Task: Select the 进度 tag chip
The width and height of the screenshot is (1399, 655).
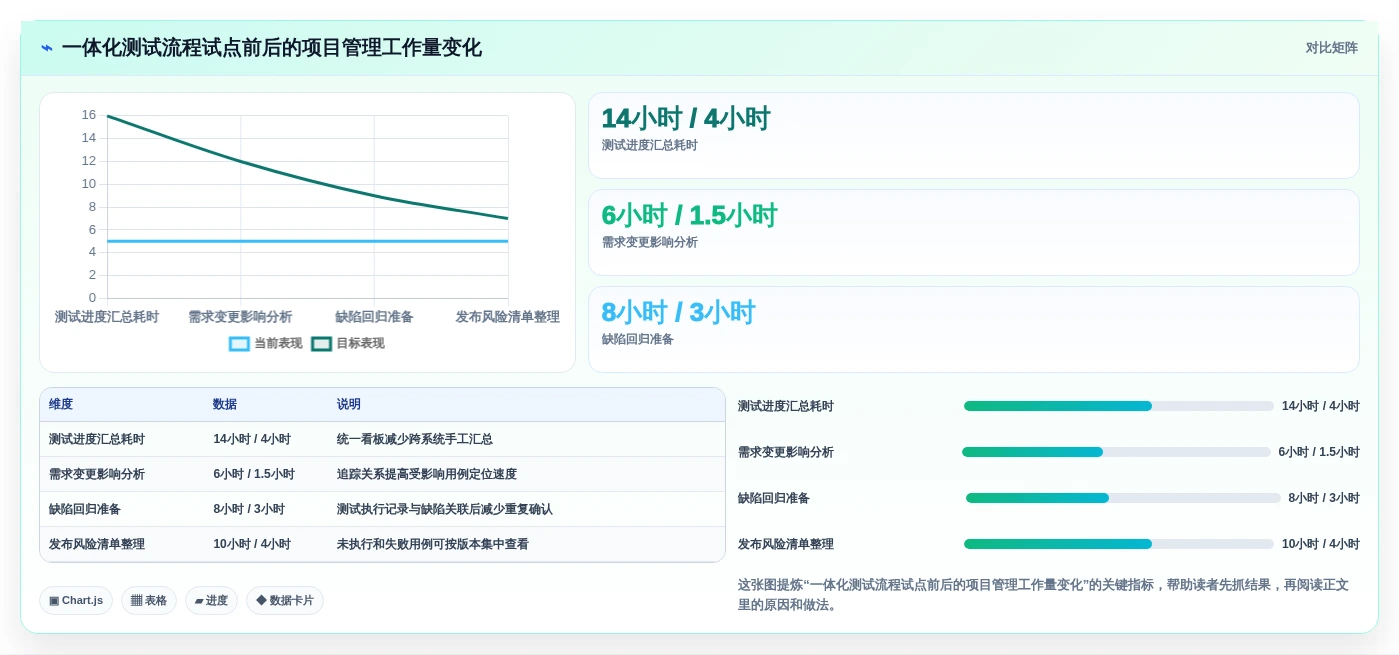Action: click(x=211, y=600)
